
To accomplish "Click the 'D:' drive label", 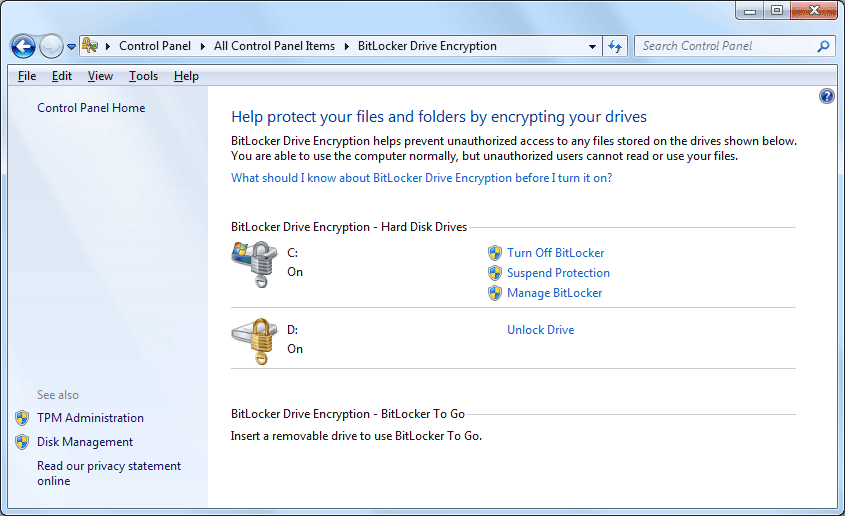I will pos(292,330).
